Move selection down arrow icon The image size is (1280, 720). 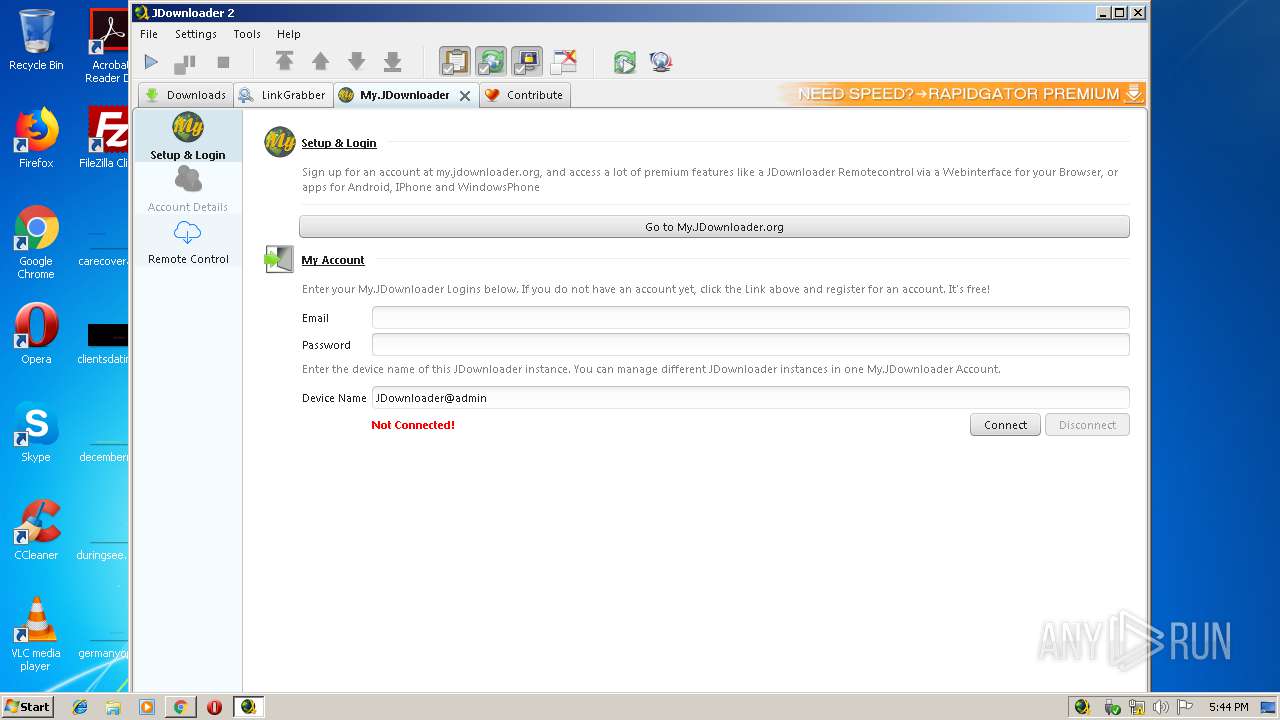[356, 62]
